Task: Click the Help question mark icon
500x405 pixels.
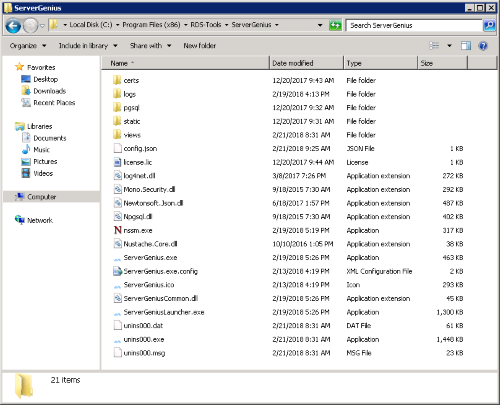Action: [483, 46]
